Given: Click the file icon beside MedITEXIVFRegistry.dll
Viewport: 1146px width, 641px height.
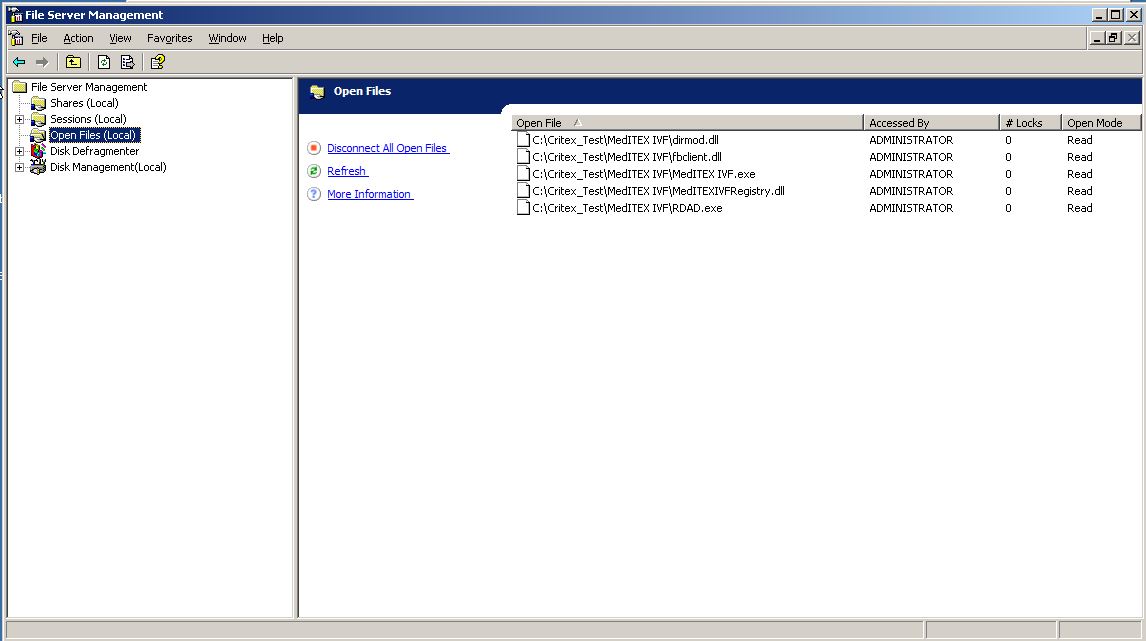Looking at the screenshot, I should pyautogui.click(x=523, y=191).
